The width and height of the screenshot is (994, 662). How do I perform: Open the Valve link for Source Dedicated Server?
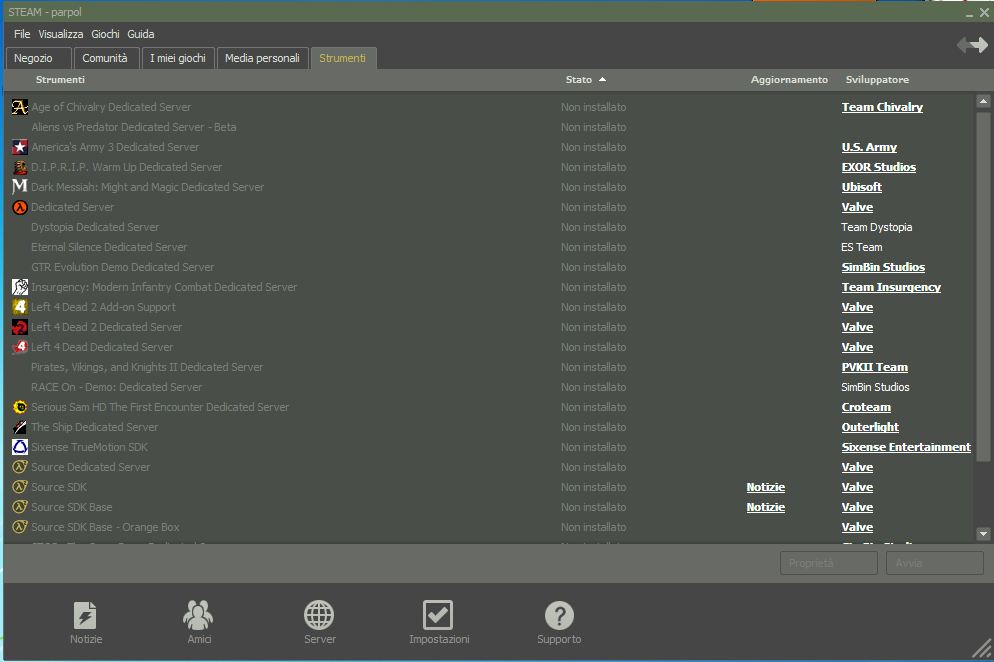857,467
